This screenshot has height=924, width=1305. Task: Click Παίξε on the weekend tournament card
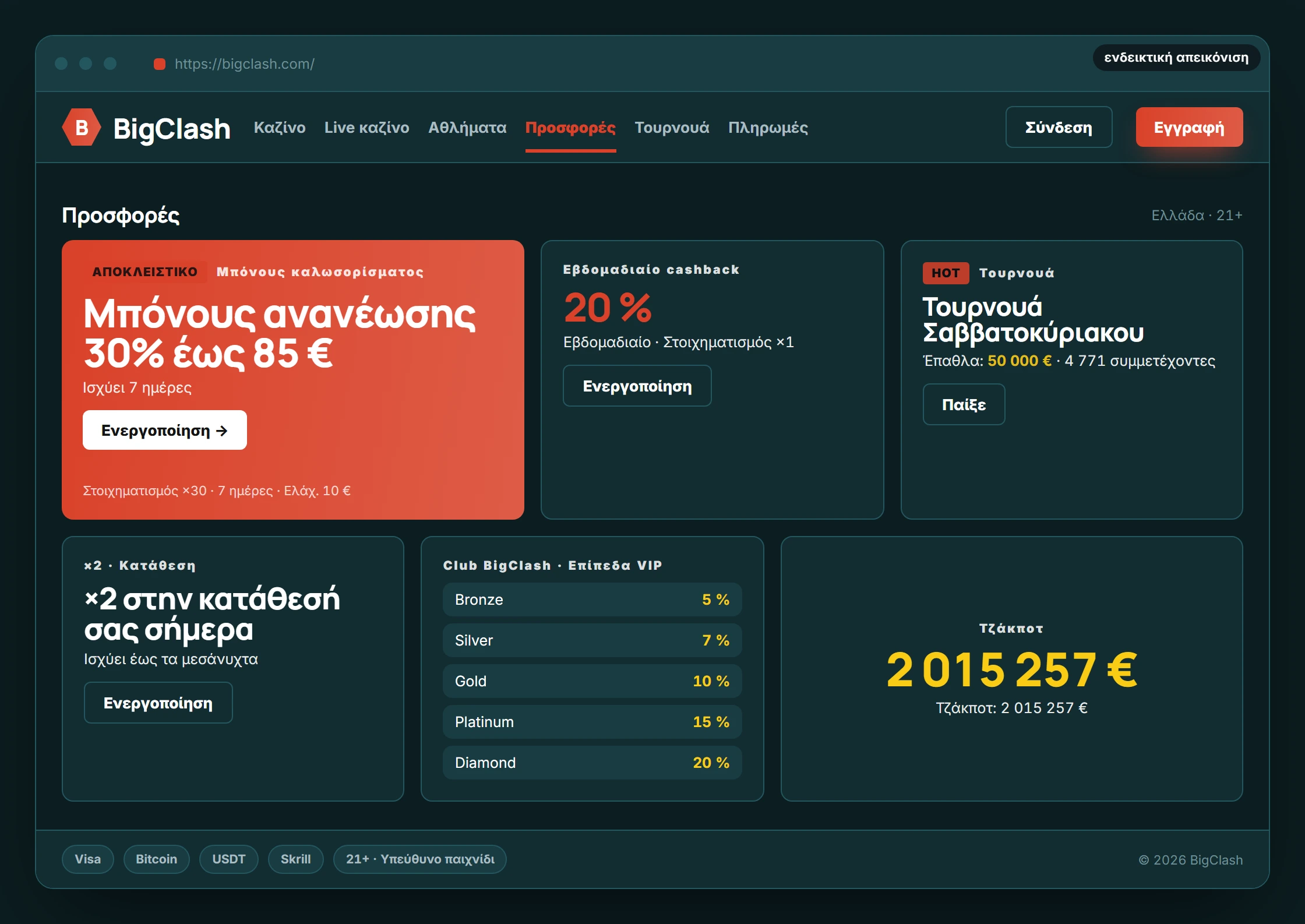(964, 404)
